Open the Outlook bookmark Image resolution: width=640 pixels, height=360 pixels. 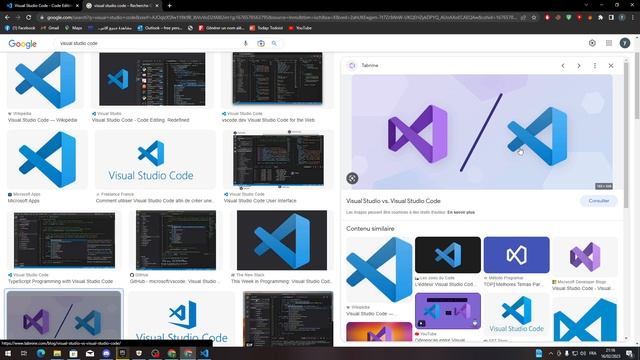pos(160,28)
